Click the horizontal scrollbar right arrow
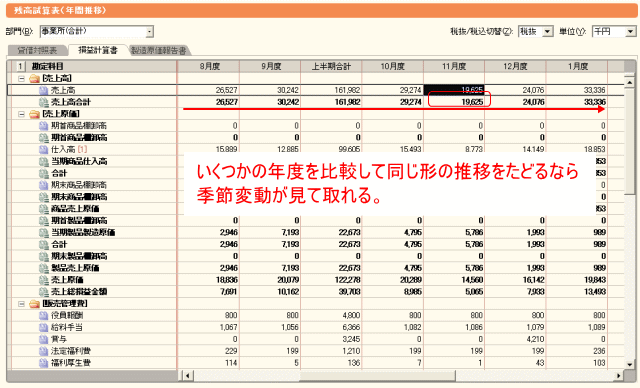This screenshot has height=388, width=640. (619, 375)
